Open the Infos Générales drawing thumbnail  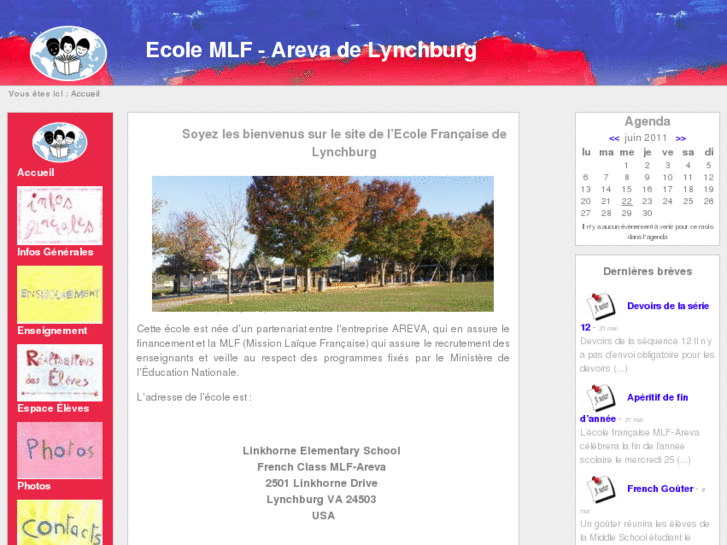coord(60,215)
